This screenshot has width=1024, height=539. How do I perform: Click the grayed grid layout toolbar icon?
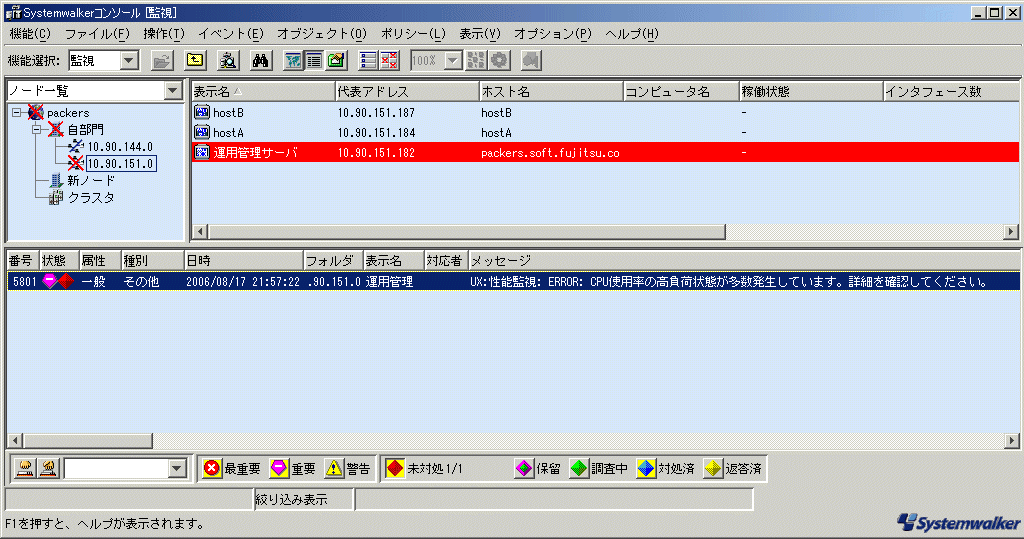tap(476, 61)
